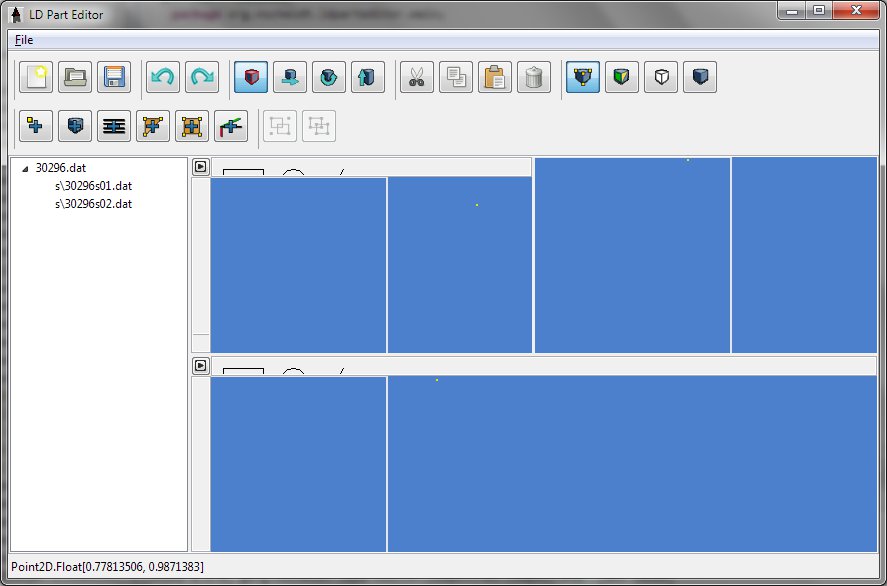Activate the red cube select tool
This screenshot has width=887, height=586.
251,77
